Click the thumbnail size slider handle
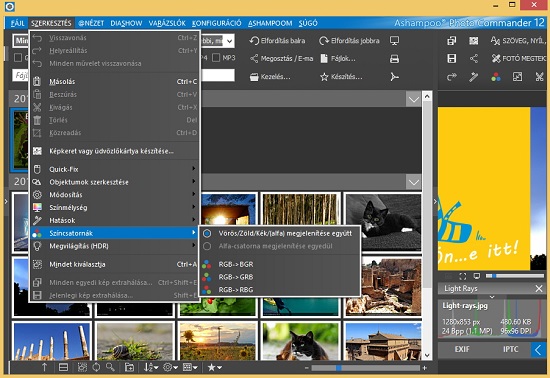This screenshot has width=550, height=378. (x=338, y=368)
